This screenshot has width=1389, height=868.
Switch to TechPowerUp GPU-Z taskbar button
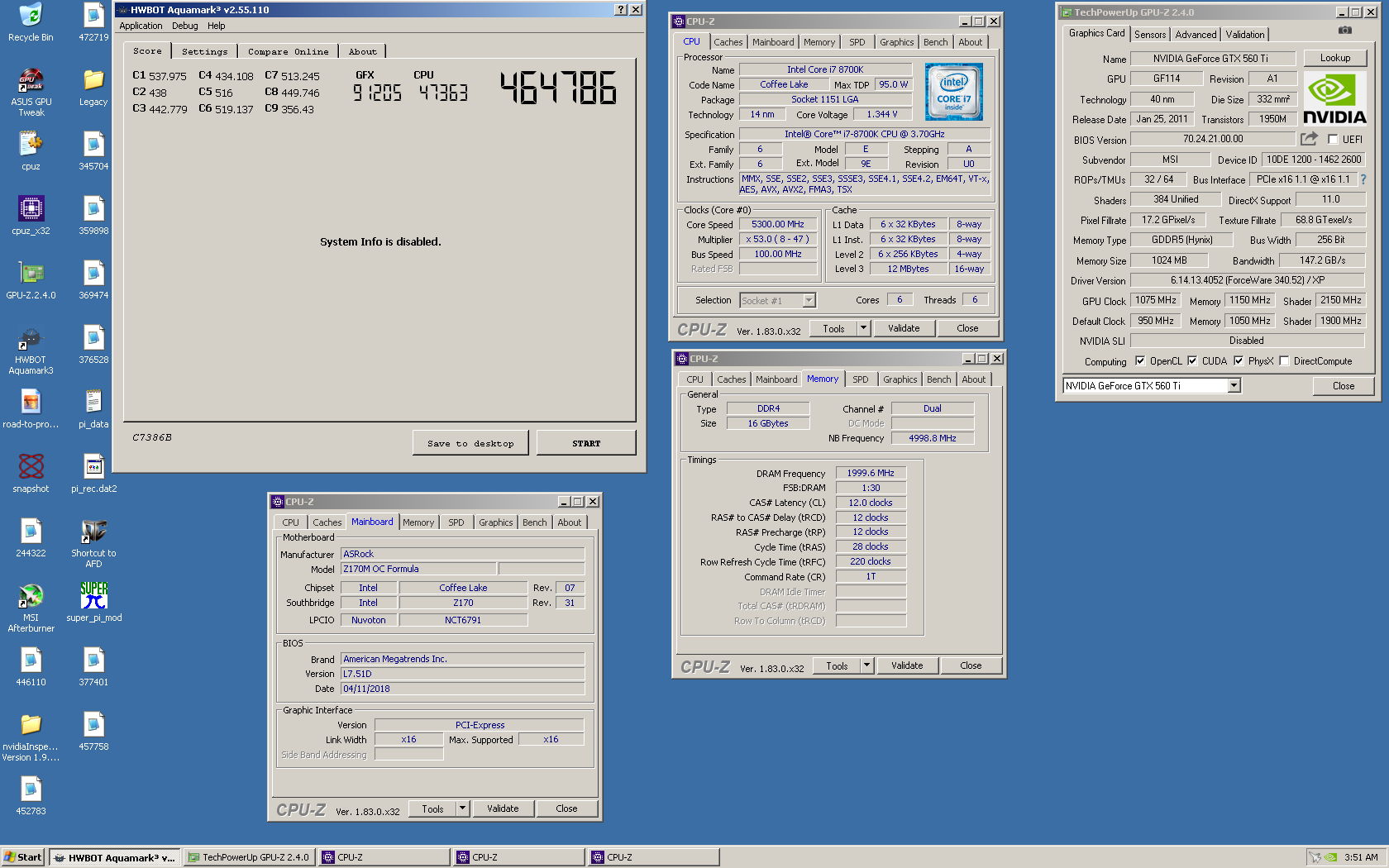tap(249, 857)
